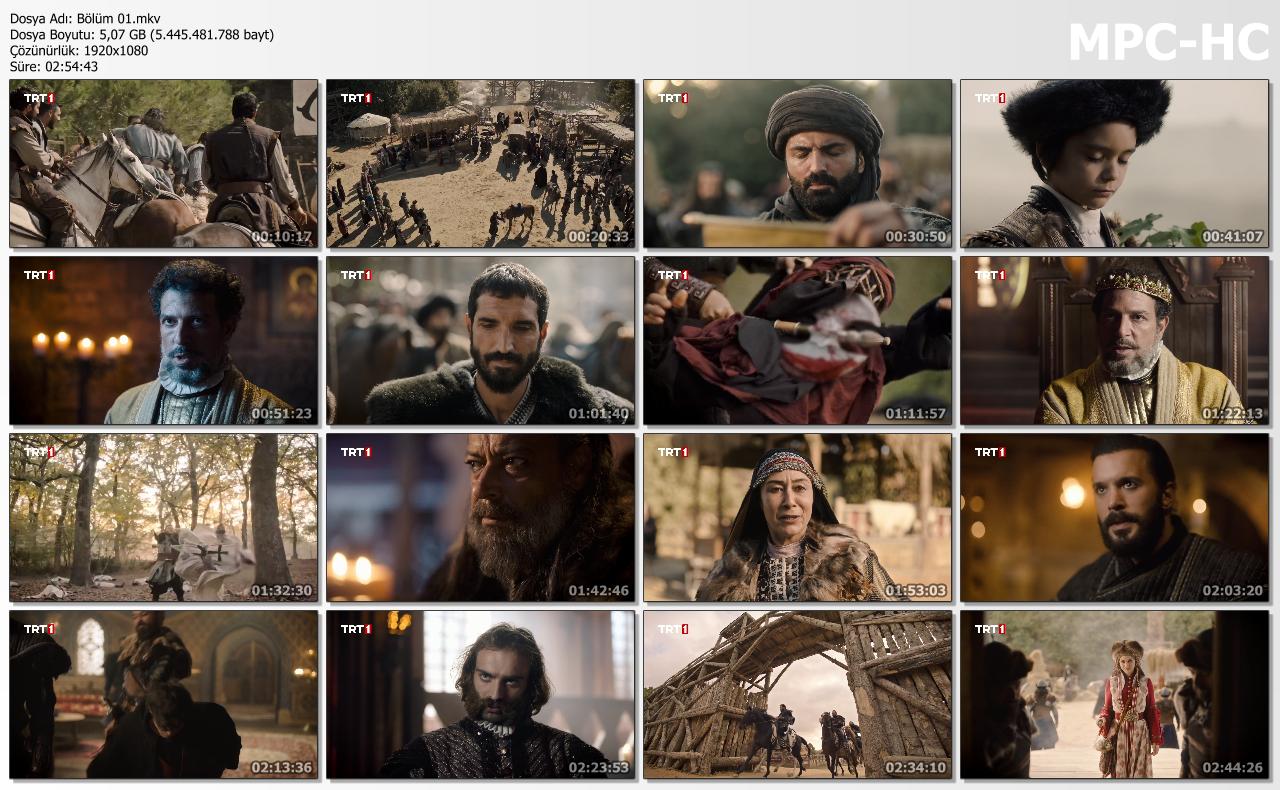Open the thumbnail at timestamp 01:22:13
1280x790 pixels.
[x=1115, y=341]
